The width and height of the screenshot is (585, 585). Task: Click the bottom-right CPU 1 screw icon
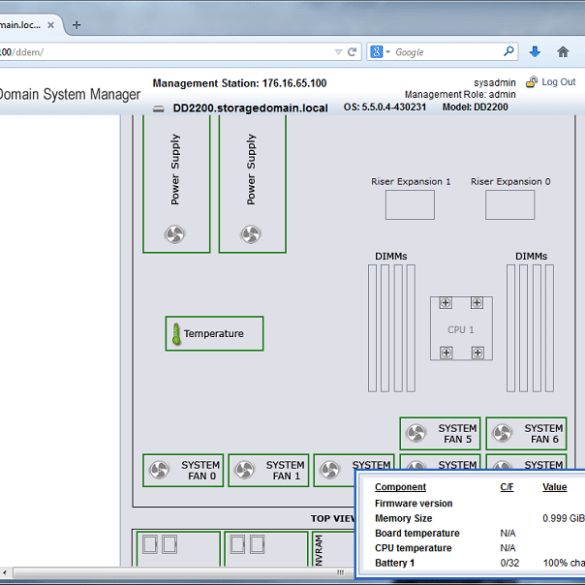(x=478, y=353)
